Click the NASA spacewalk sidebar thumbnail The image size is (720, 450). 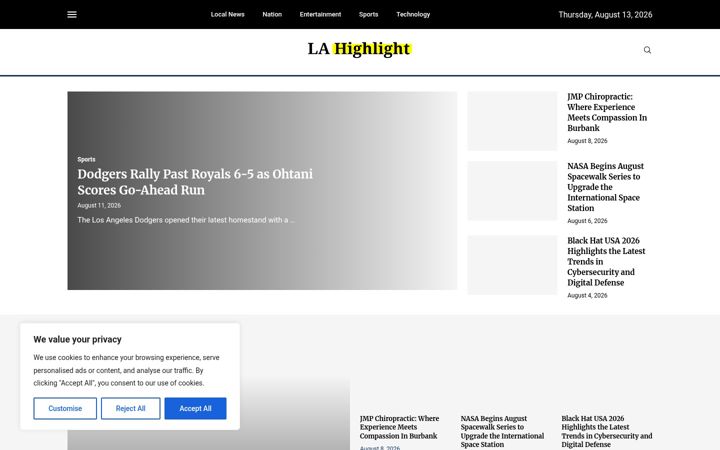(512, 191)
